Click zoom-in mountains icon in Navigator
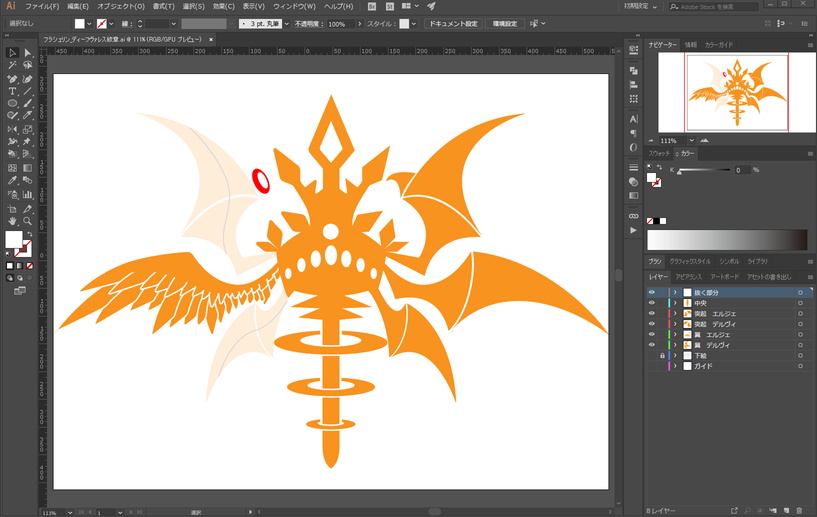Image resolution: width=817 pixels, height=517 pixels. click(704, 140)
